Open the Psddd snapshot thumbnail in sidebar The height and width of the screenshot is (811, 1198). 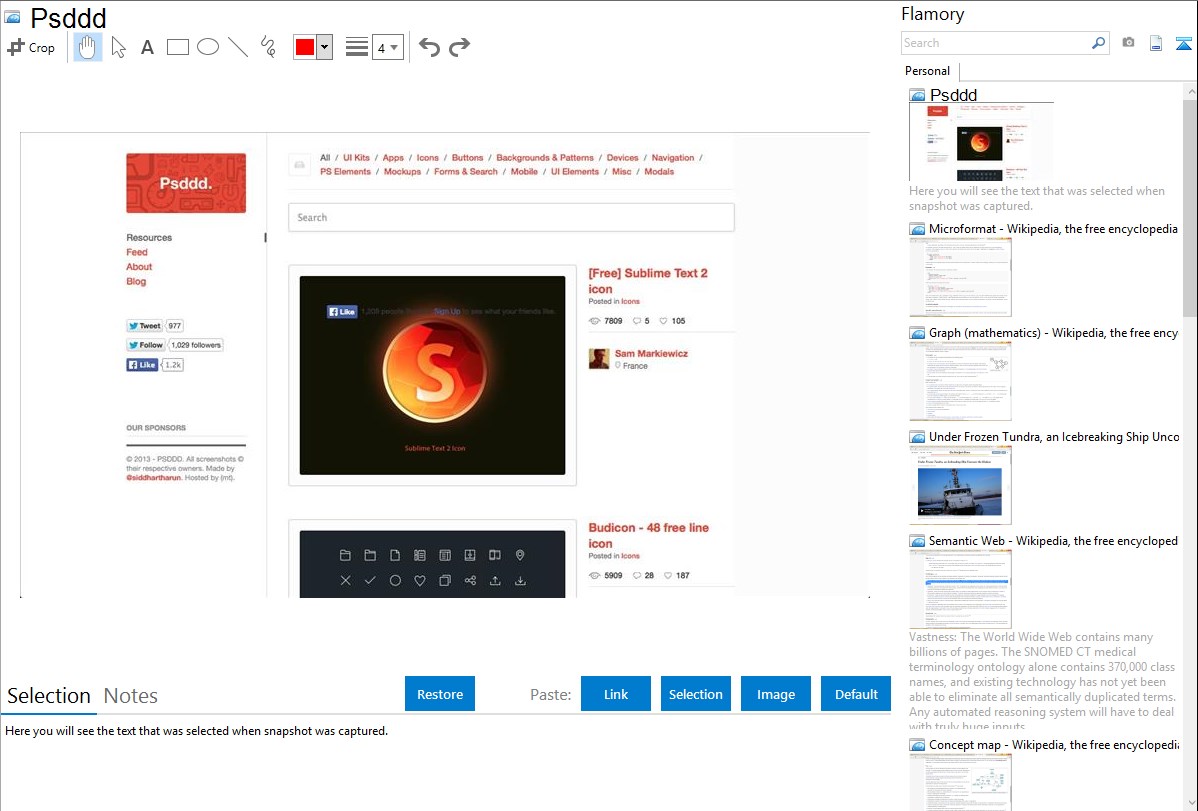tap(981, 142)
